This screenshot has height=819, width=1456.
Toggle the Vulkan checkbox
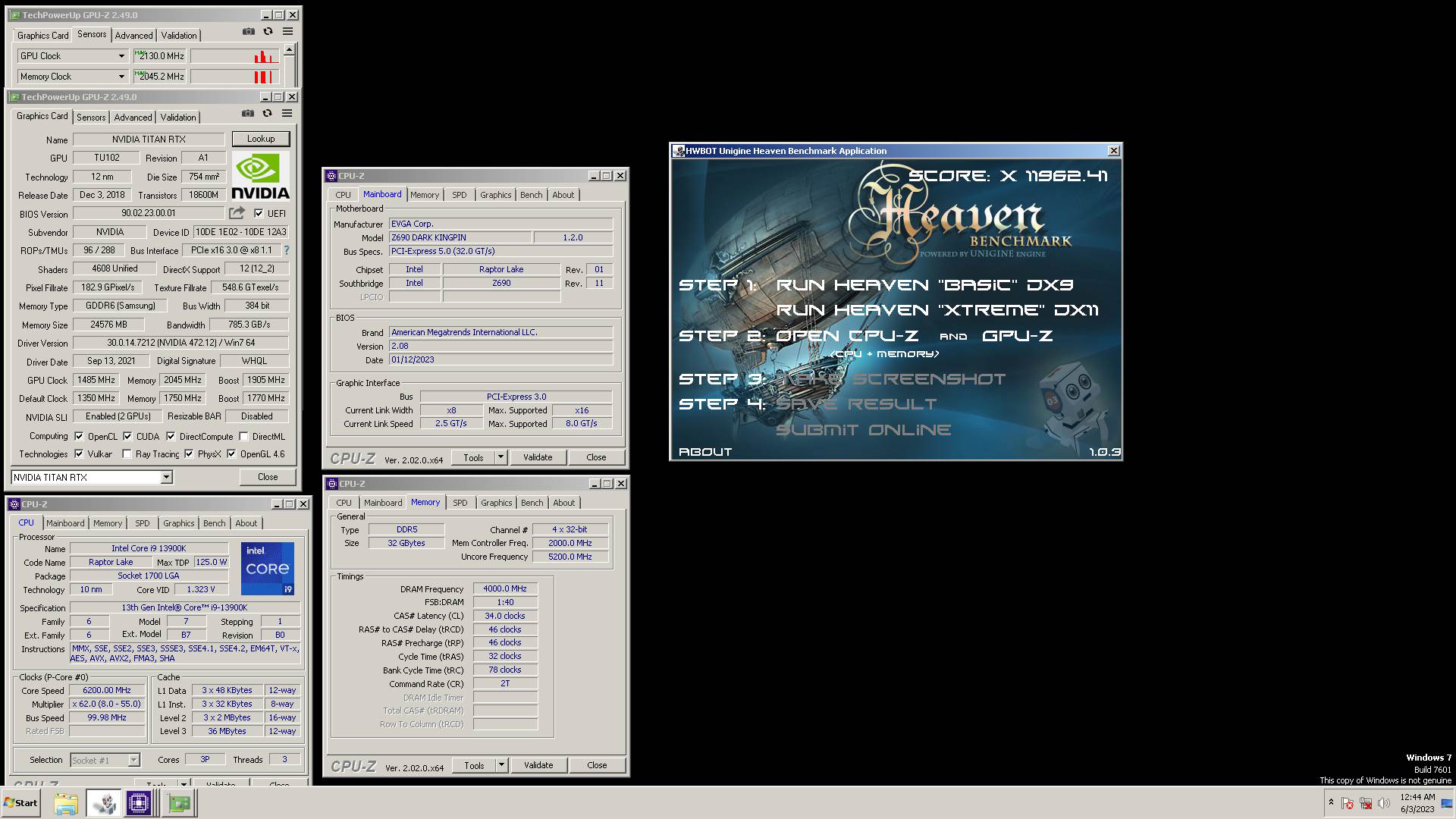click(x=79, y=453)
